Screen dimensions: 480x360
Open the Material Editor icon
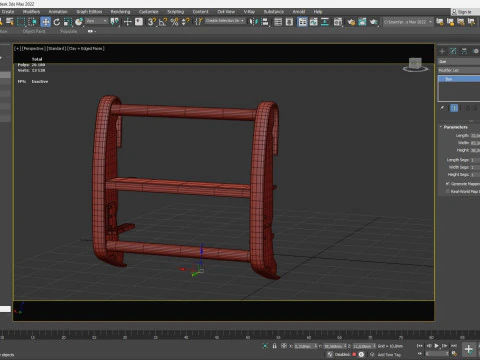pos(338,22)
